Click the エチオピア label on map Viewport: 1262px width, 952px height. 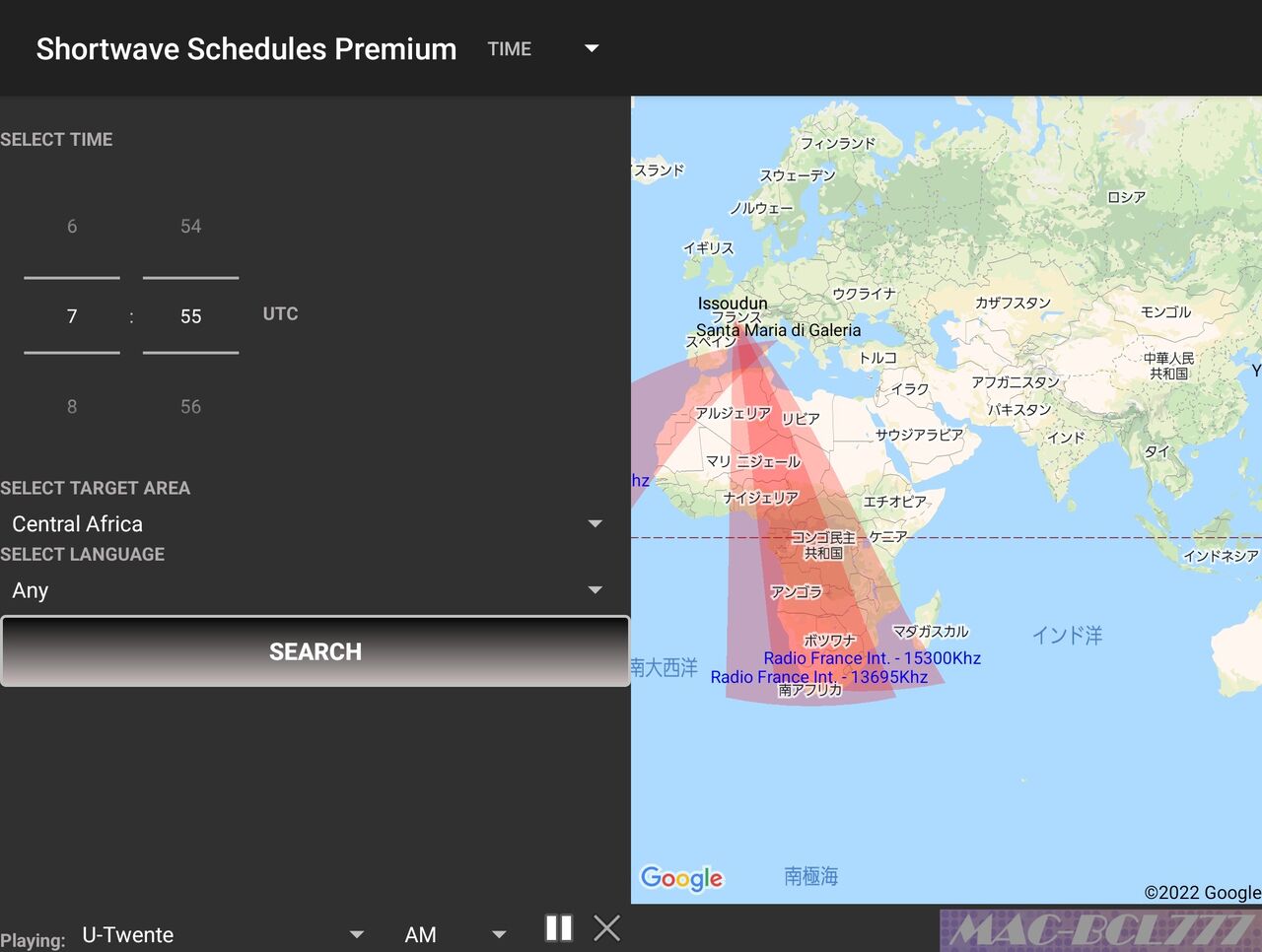point(895,502)
